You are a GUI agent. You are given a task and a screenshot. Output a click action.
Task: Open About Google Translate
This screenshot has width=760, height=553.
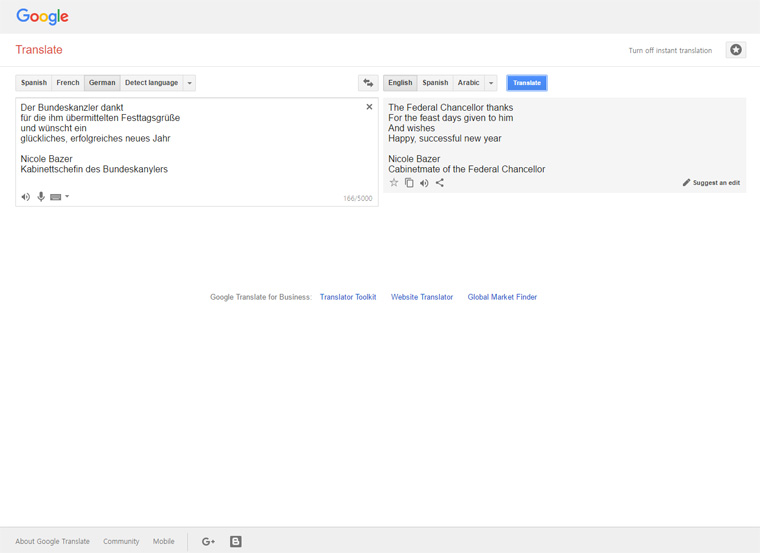coord(52,541)
